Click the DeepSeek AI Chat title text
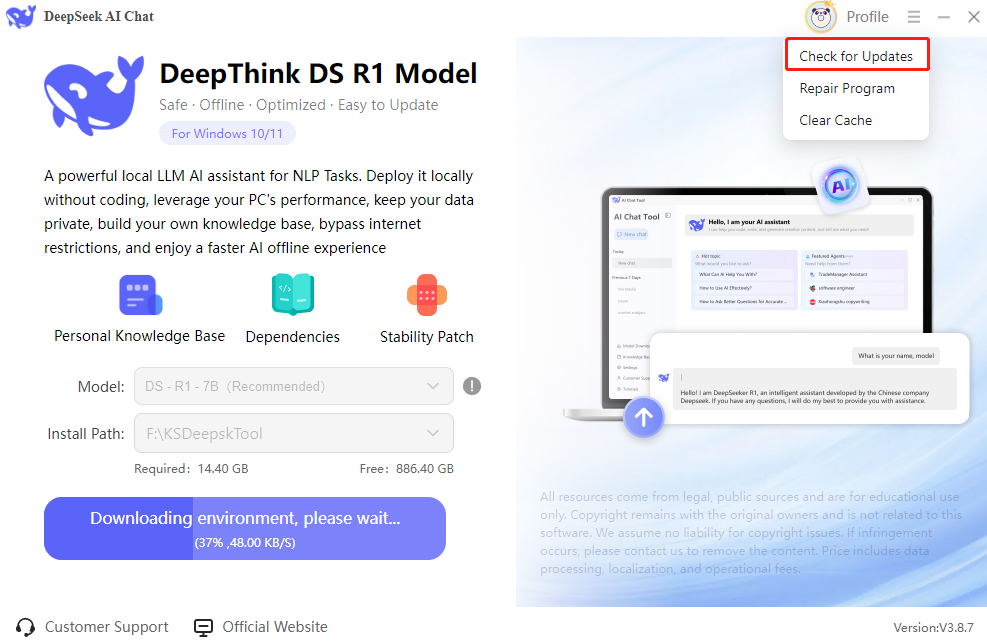The width and height of the screenshot is (987, 644). pos(99,16)
